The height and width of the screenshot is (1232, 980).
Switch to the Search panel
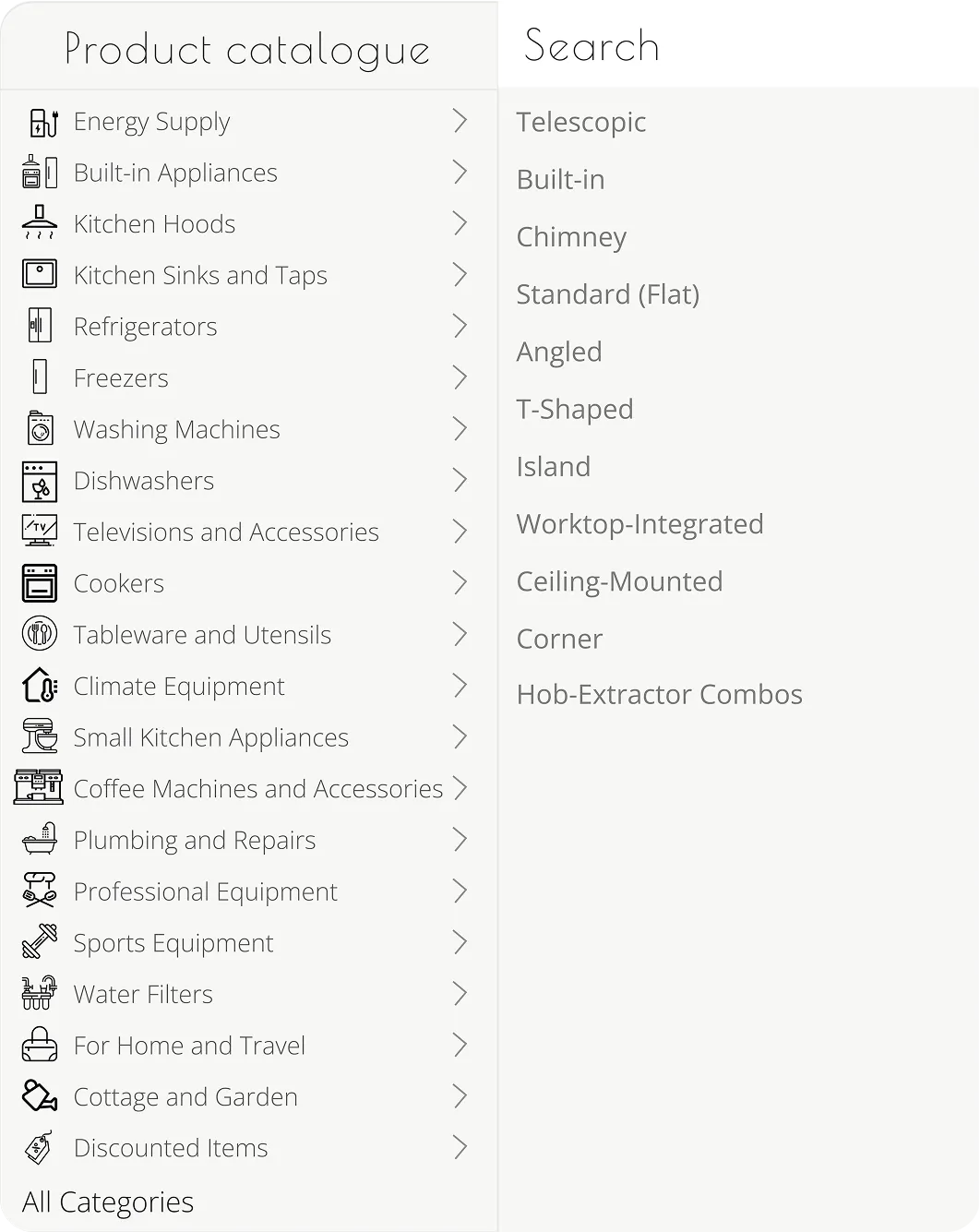point(592,45)
